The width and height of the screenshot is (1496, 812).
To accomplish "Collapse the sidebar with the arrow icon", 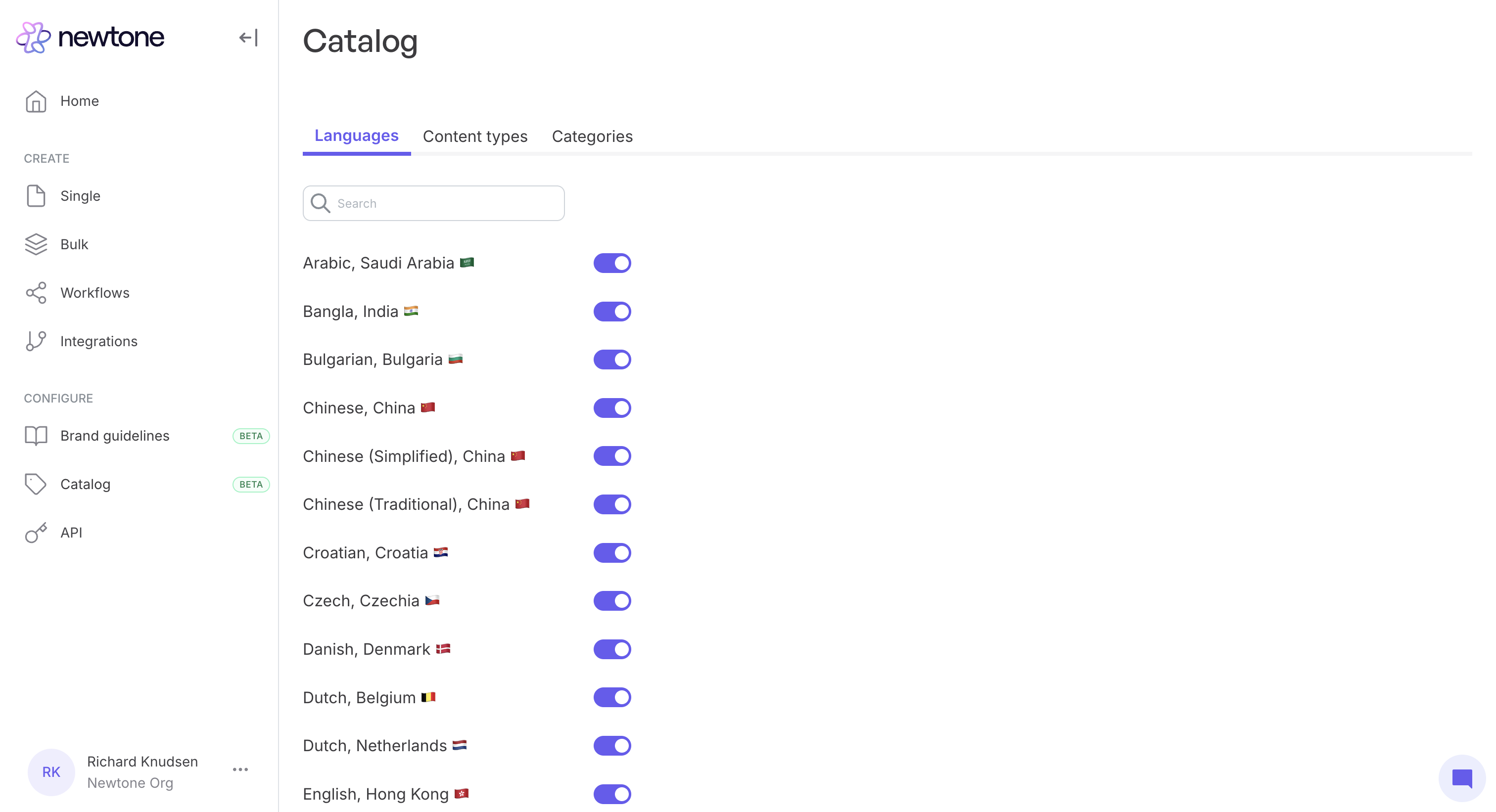I will click(x=248, y=38).
